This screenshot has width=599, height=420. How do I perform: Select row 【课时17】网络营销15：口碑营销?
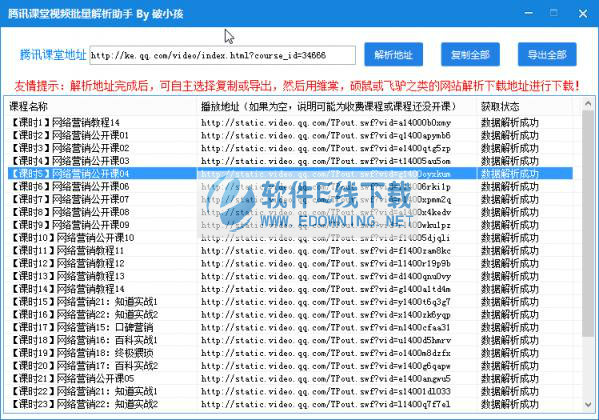tap(290, 328)
